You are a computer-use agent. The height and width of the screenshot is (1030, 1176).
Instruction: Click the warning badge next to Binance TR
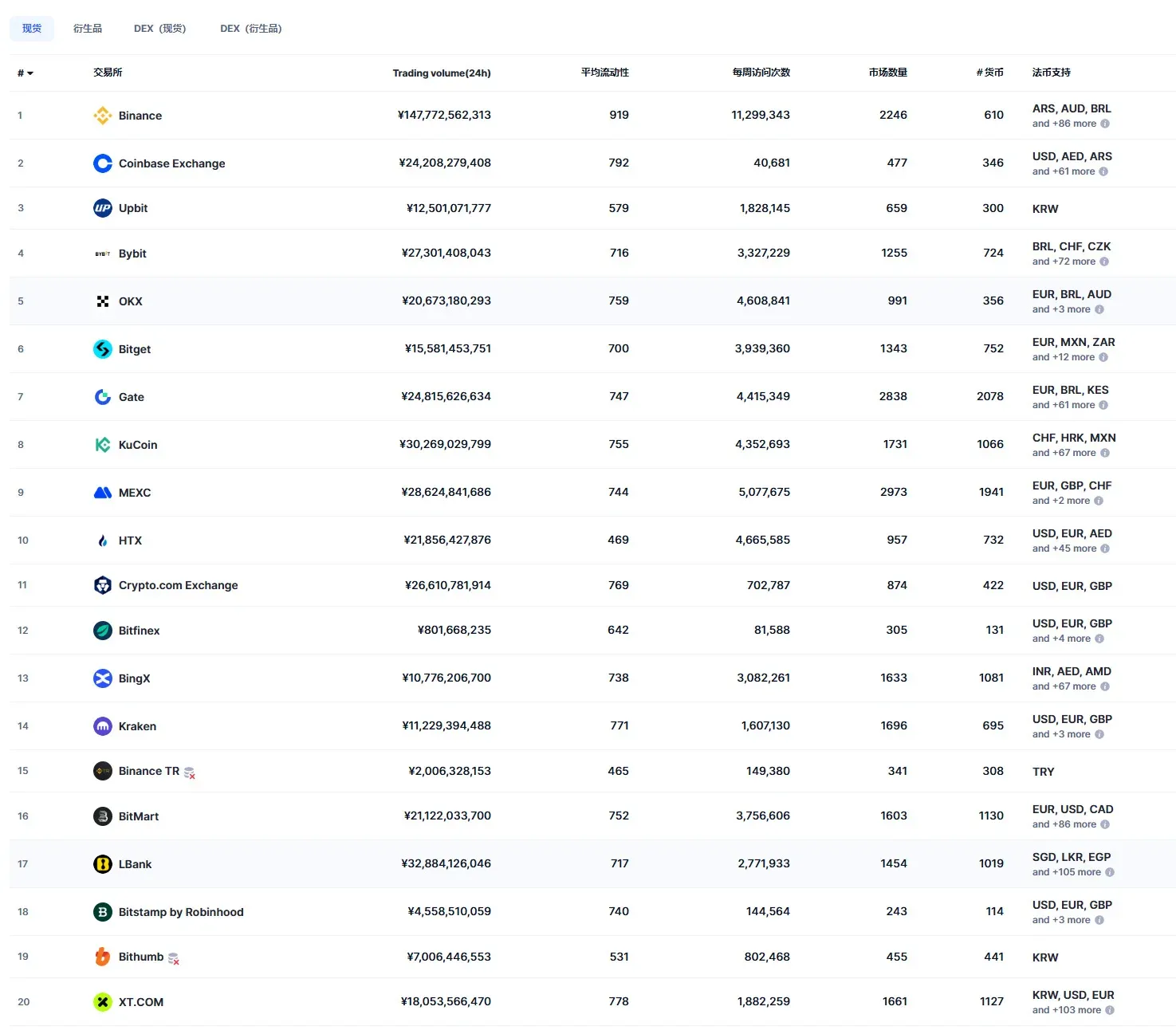(190, 772)
